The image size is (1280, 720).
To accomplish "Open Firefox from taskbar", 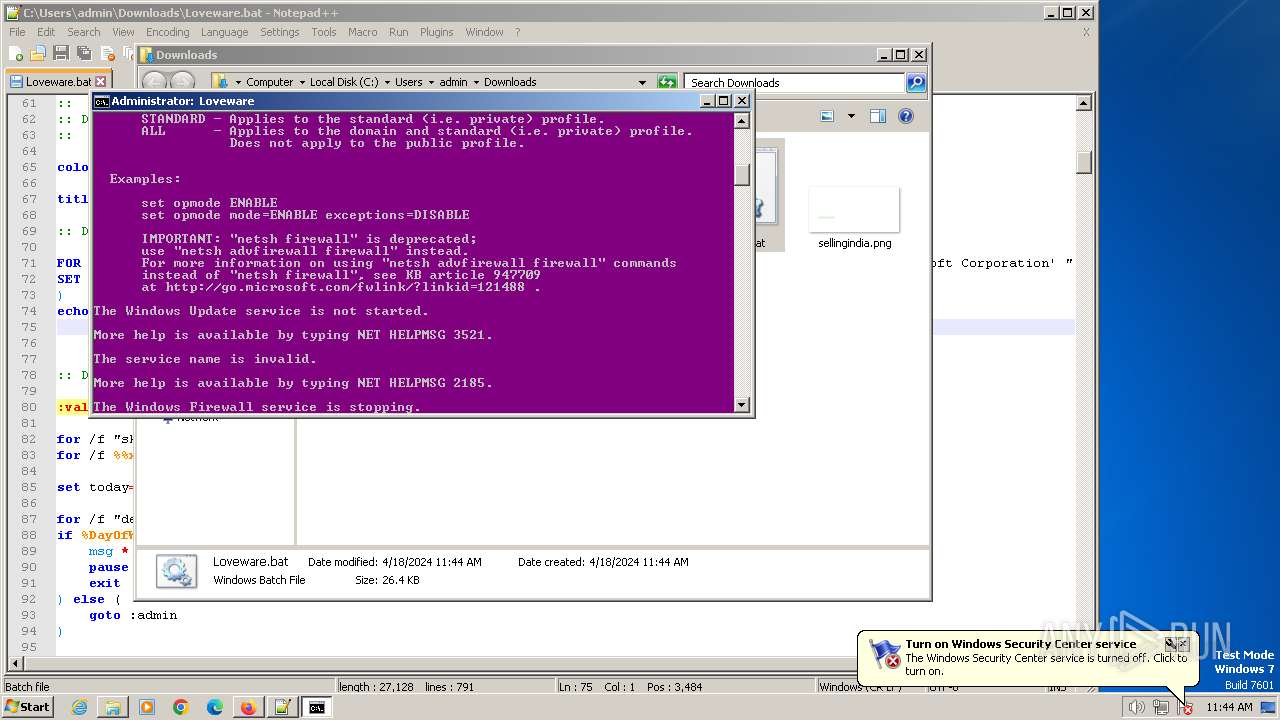I will [248, 707].
